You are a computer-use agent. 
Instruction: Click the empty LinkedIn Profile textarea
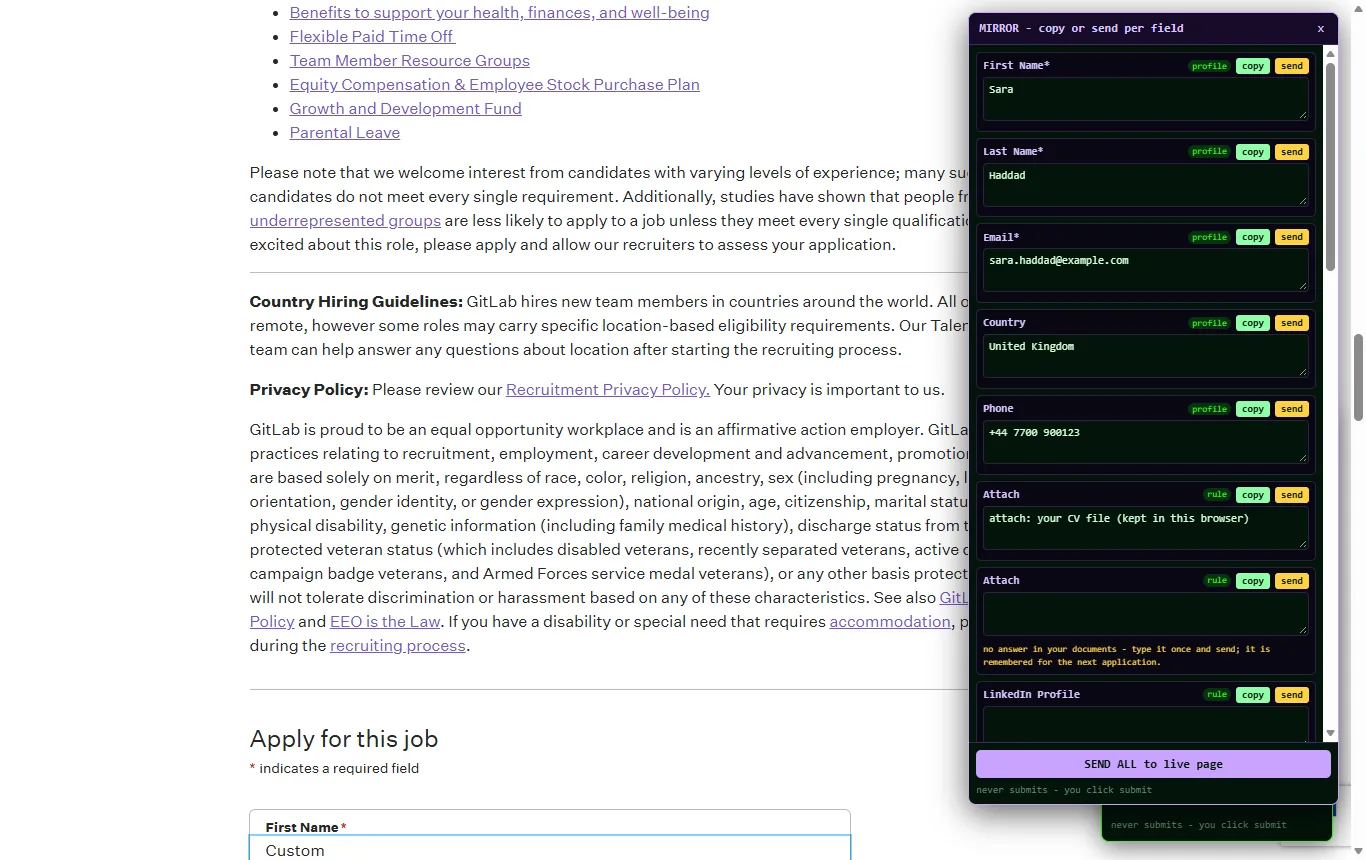click(x=1145, y=724)
